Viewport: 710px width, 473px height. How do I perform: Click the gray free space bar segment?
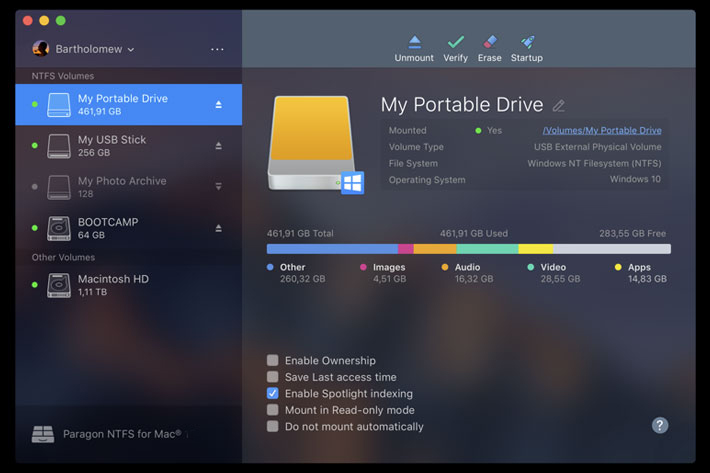[612, 249]
